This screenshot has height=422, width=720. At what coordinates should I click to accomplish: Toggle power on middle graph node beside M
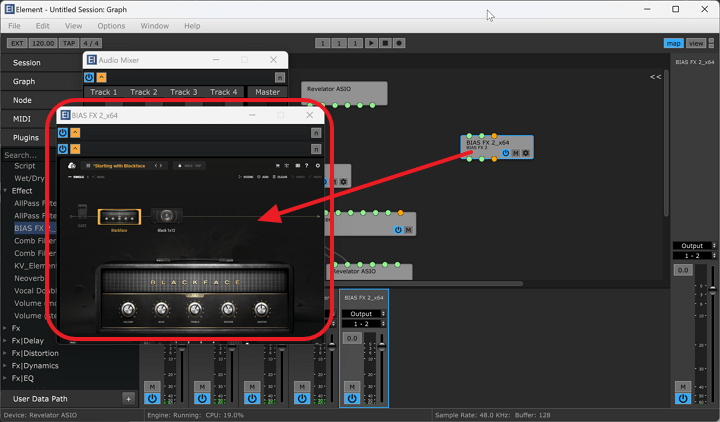(x=398, y=230)
